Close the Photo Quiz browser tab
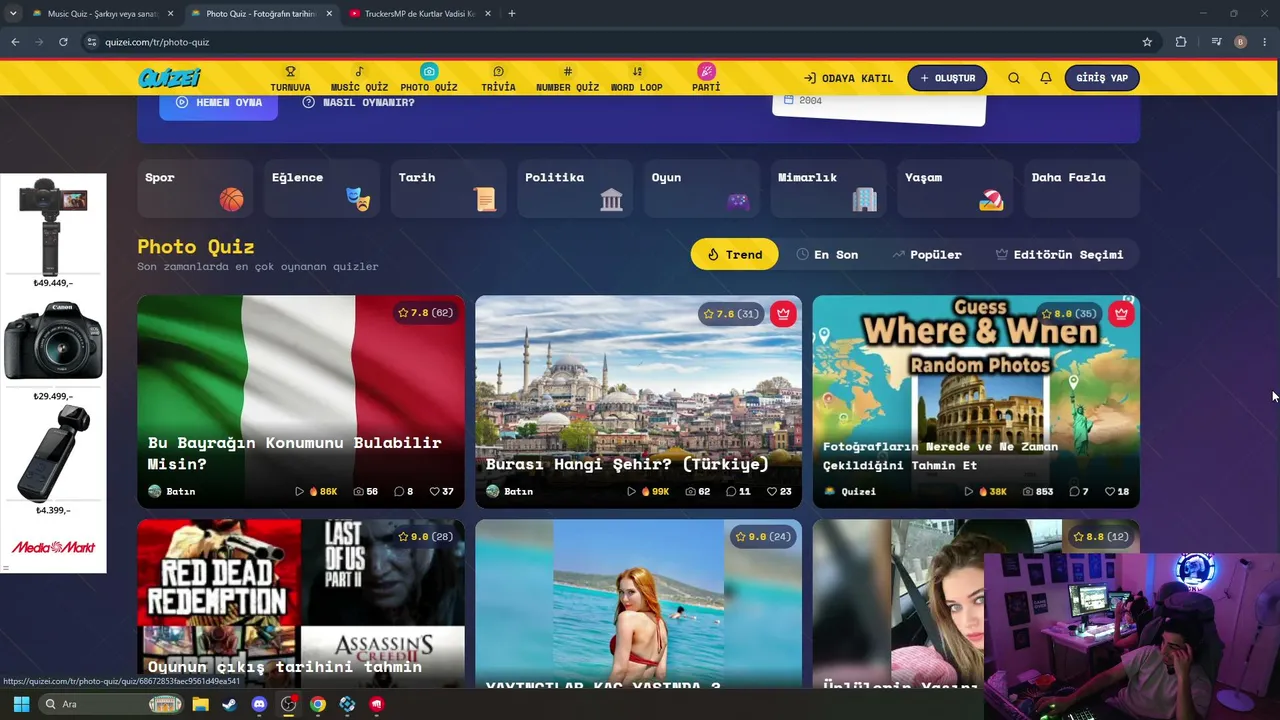The width and height of the screenshot is (1280, 720). tap(329, 14)
